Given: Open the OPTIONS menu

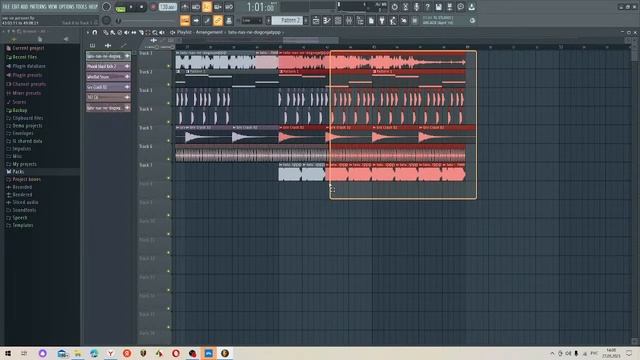Looking at the screenshot, I should [67, 7].
